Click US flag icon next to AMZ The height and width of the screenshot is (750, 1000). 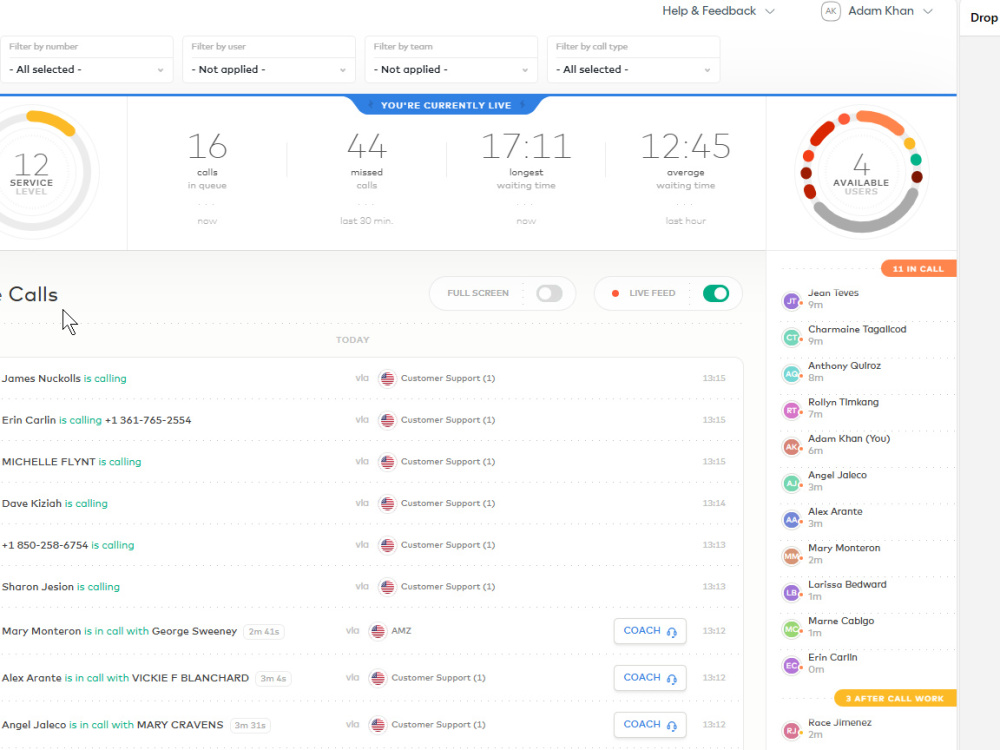[378, 631]
